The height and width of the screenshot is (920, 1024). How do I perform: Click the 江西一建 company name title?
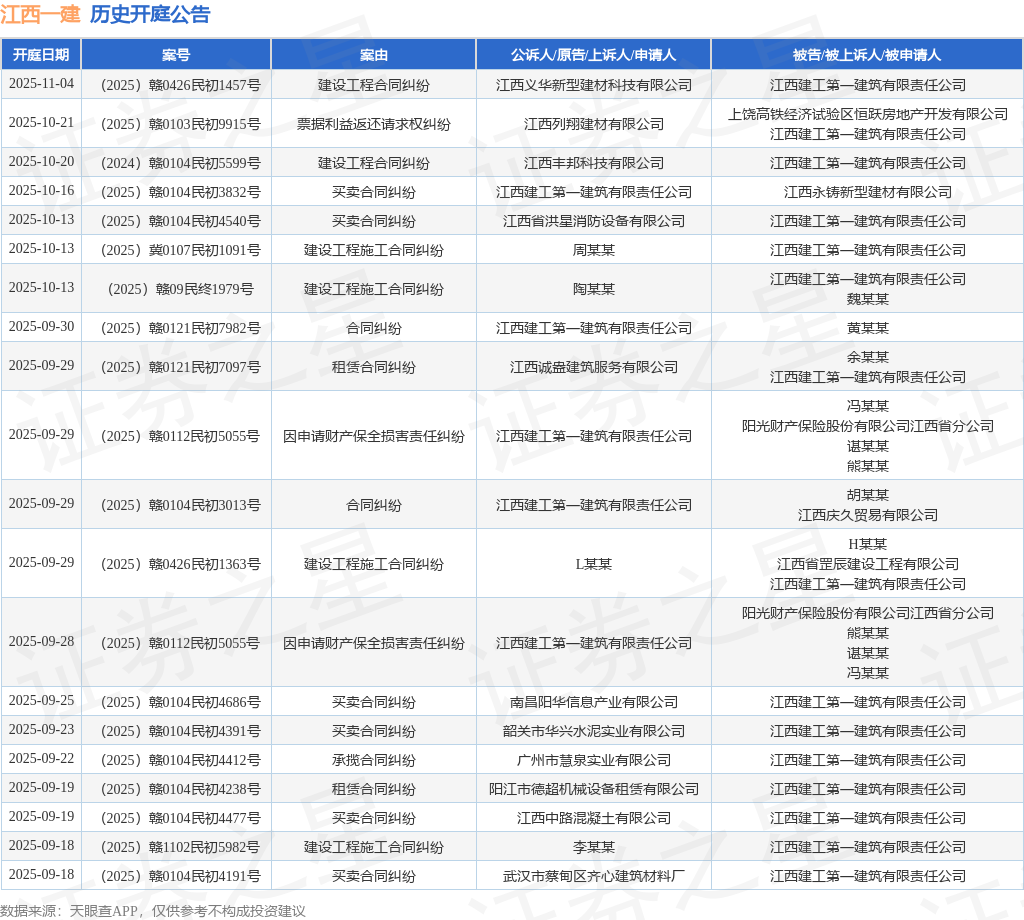pyautogui.click(x=40, y=14)
